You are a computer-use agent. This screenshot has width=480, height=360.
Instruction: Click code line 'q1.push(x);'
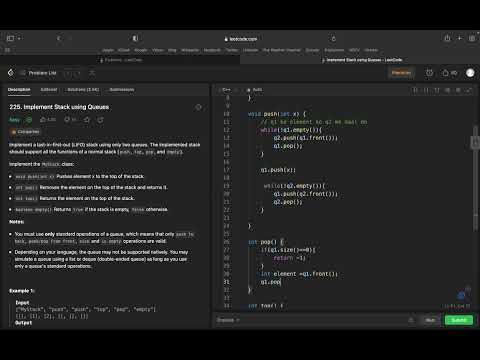tap(278, 170)
